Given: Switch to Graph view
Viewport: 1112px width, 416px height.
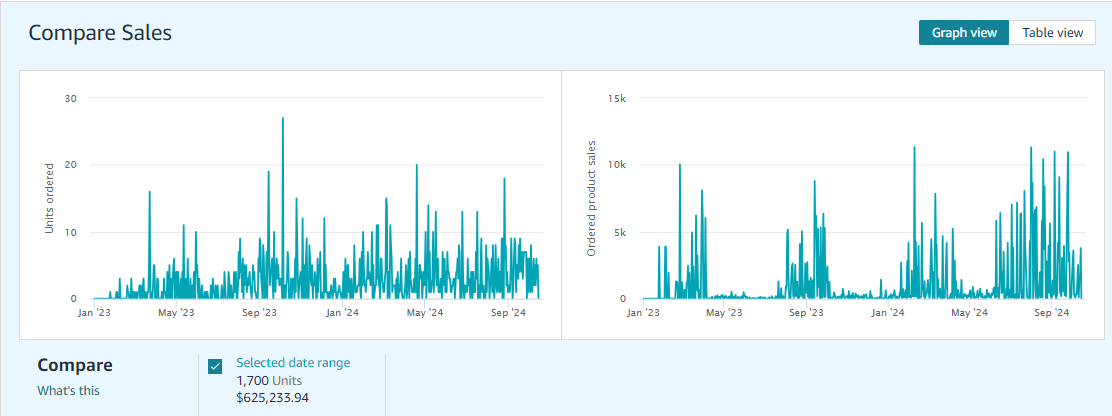Looking at the screenshot, I should (964, 32).
